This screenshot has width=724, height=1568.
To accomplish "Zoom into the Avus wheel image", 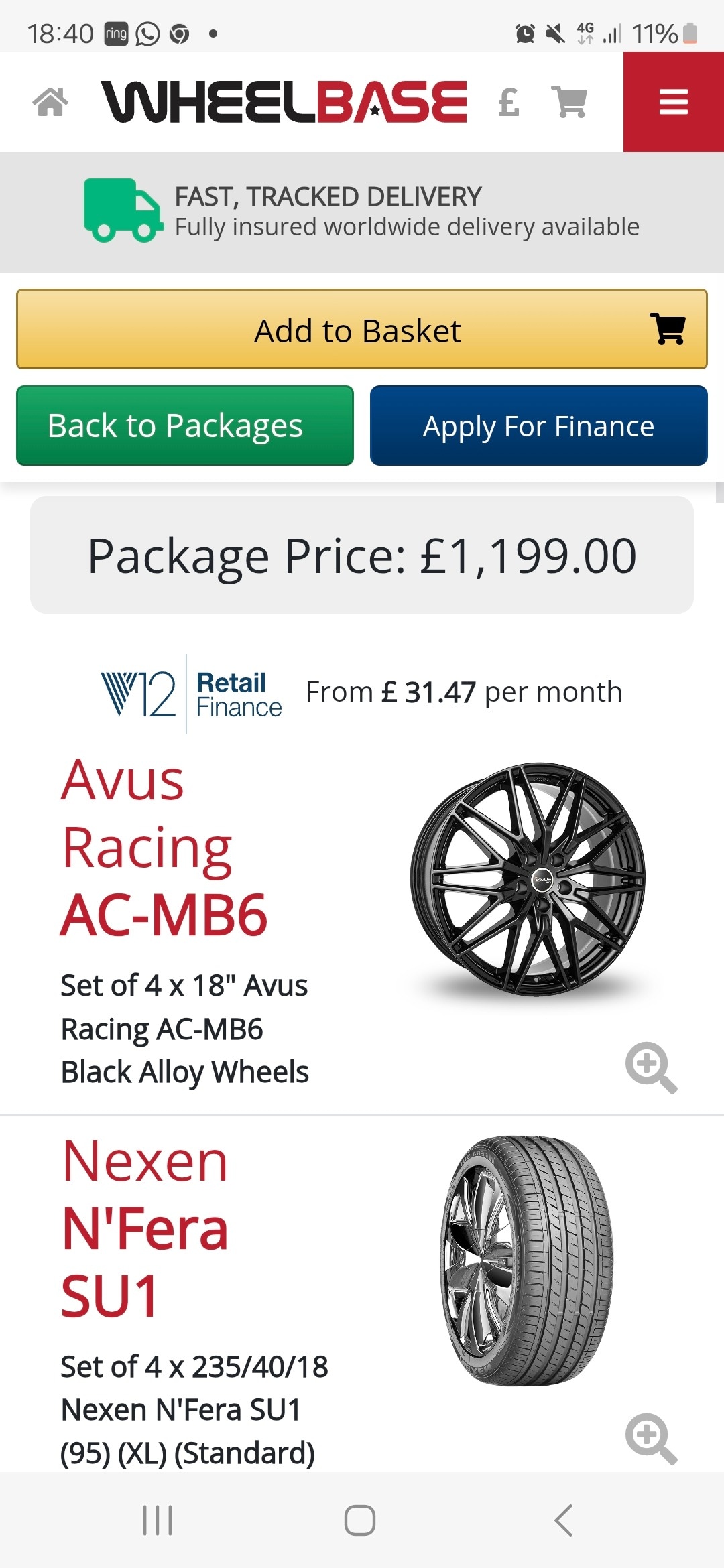I will click(x=651, y=1066).
